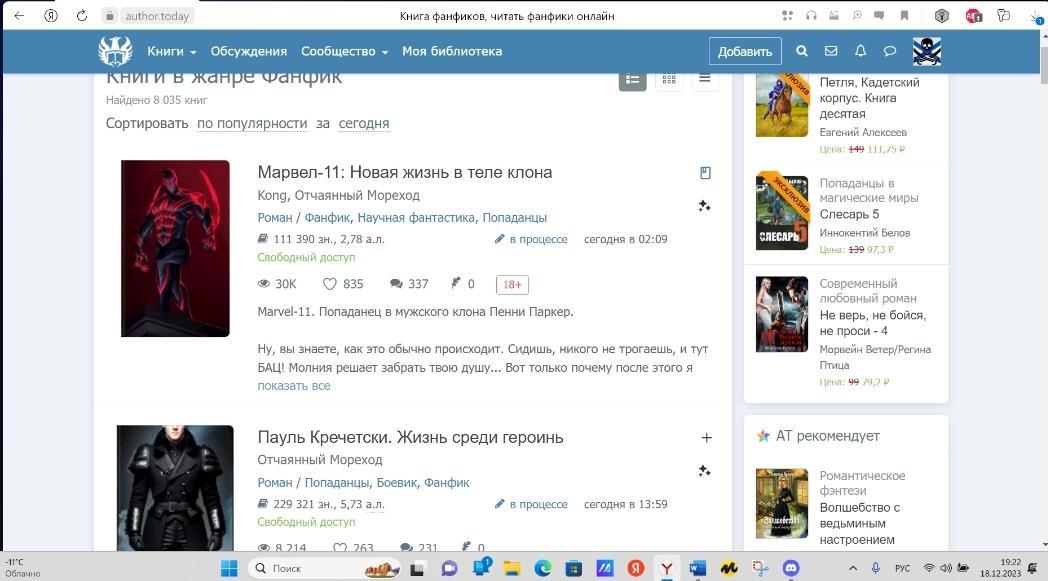
Task: Open book title Марвел-11: Новая жизнь в теле клона
Action: [x=405, y=172]
